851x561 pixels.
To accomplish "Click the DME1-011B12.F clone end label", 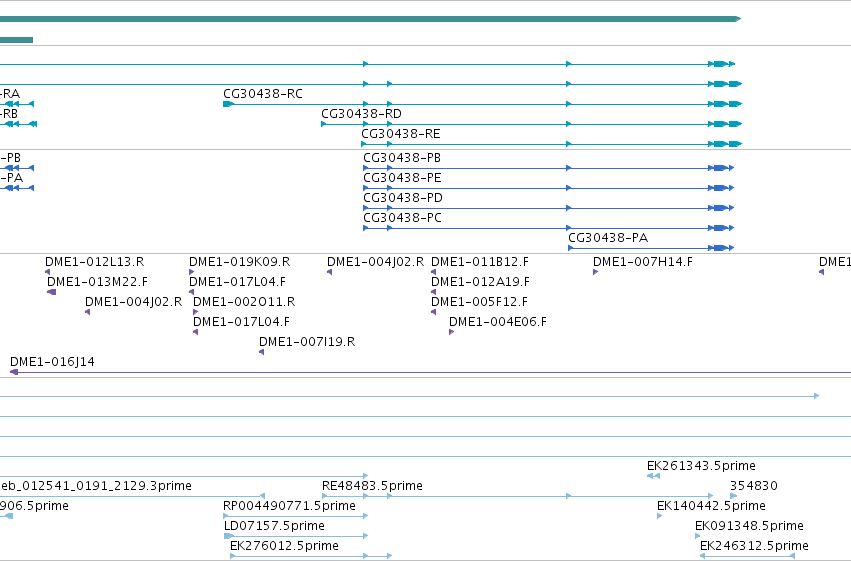I will (x=480, y=262).
